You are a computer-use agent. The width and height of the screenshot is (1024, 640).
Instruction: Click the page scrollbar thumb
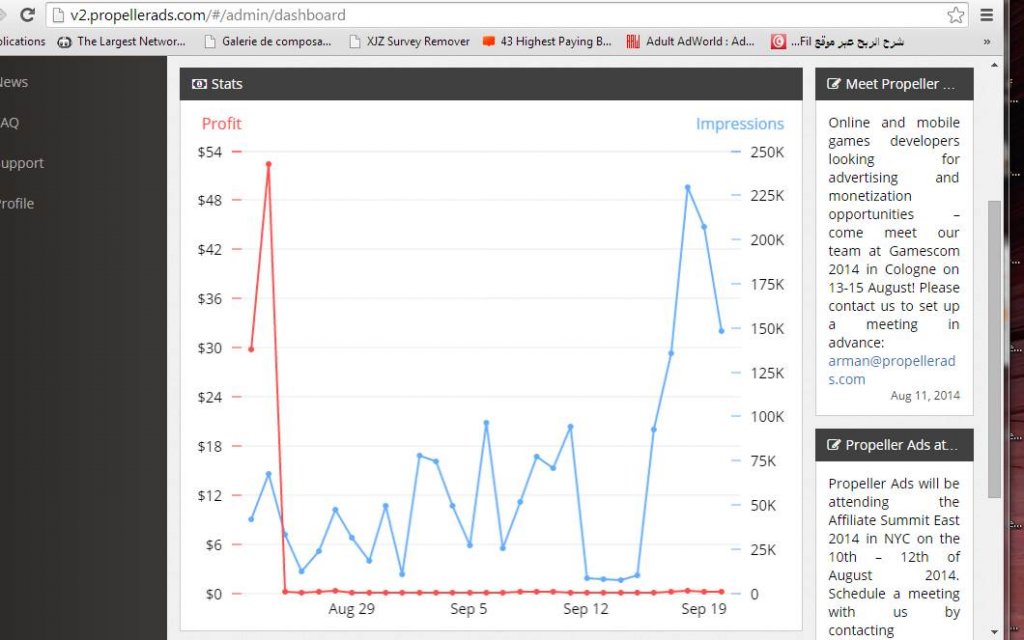point(994,349)
